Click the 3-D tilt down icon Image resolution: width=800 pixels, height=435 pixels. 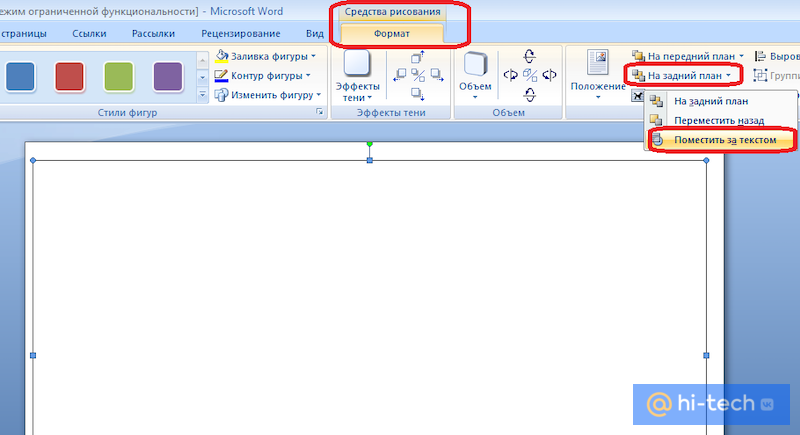tap(530, 94)
